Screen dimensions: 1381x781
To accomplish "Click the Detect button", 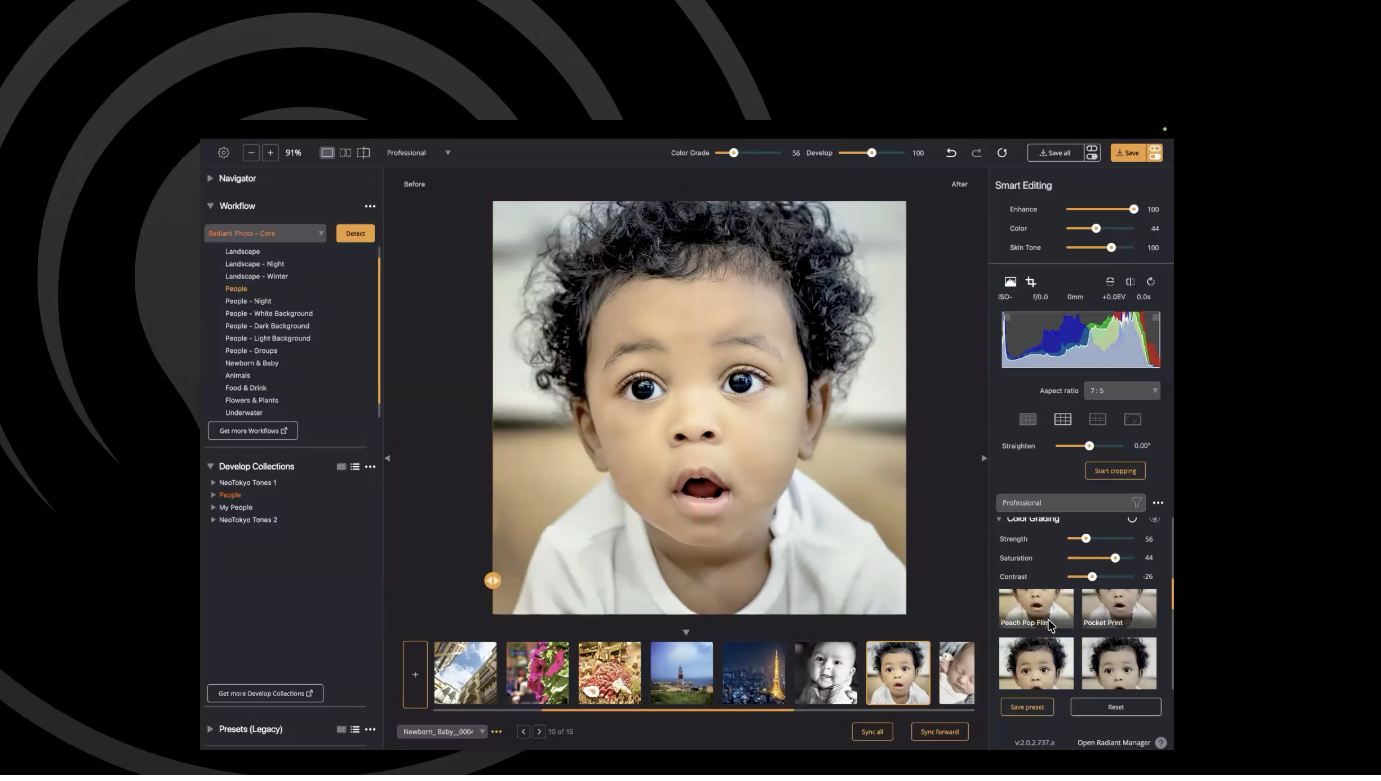I will 355,233.
